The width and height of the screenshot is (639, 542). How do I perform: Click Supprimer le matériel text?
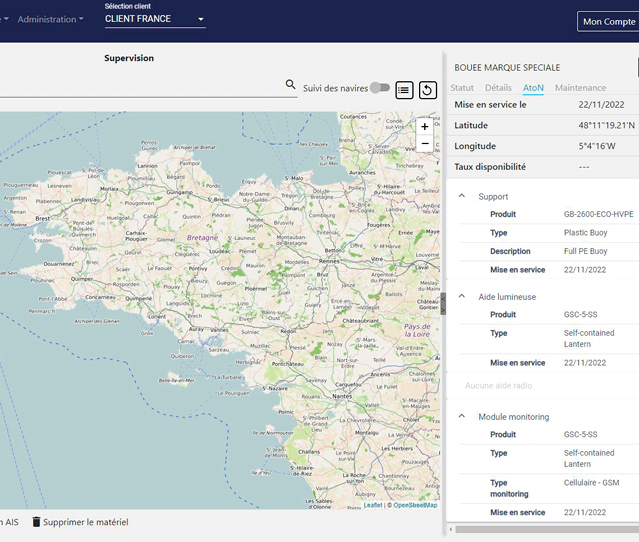click(x=86, y=522)
